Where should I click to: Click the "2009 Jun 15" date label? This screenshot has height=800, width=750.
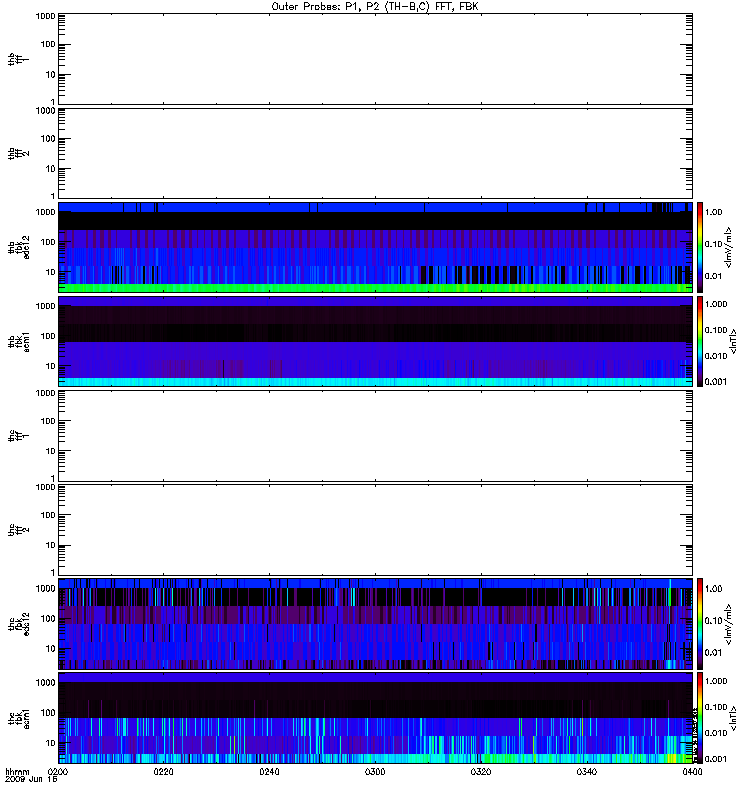click(31, 779)
